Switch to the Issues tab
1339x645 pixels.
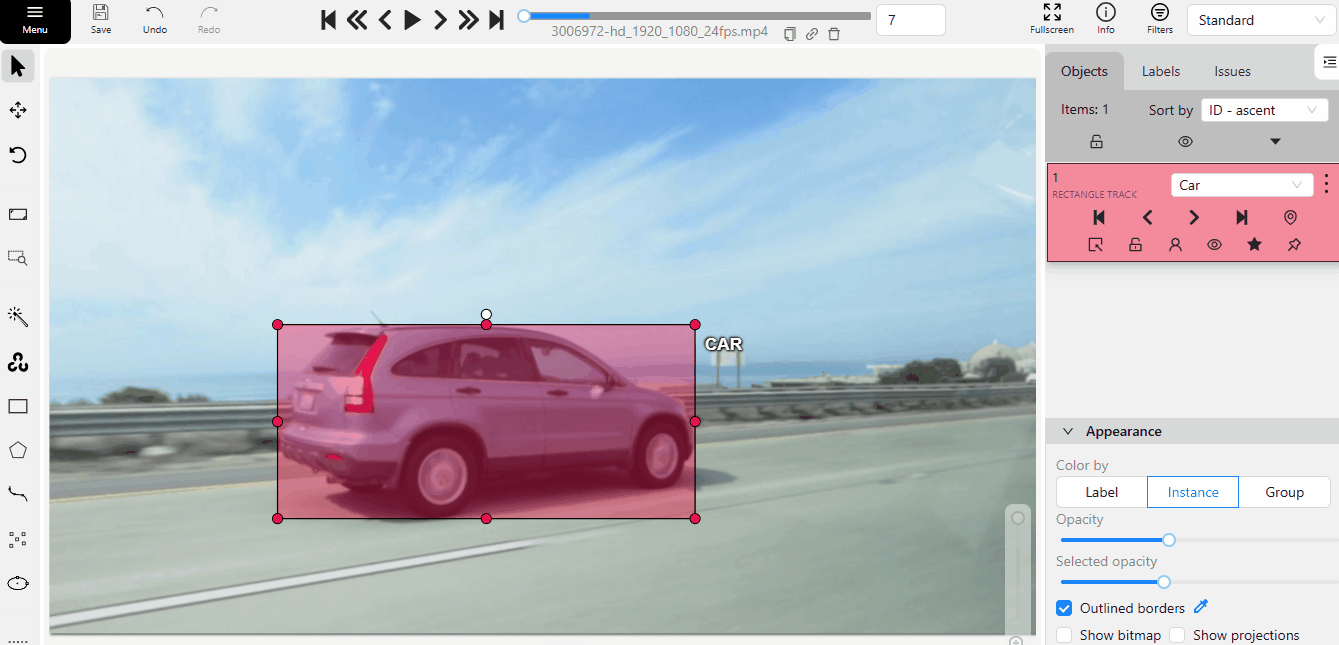1232,71
